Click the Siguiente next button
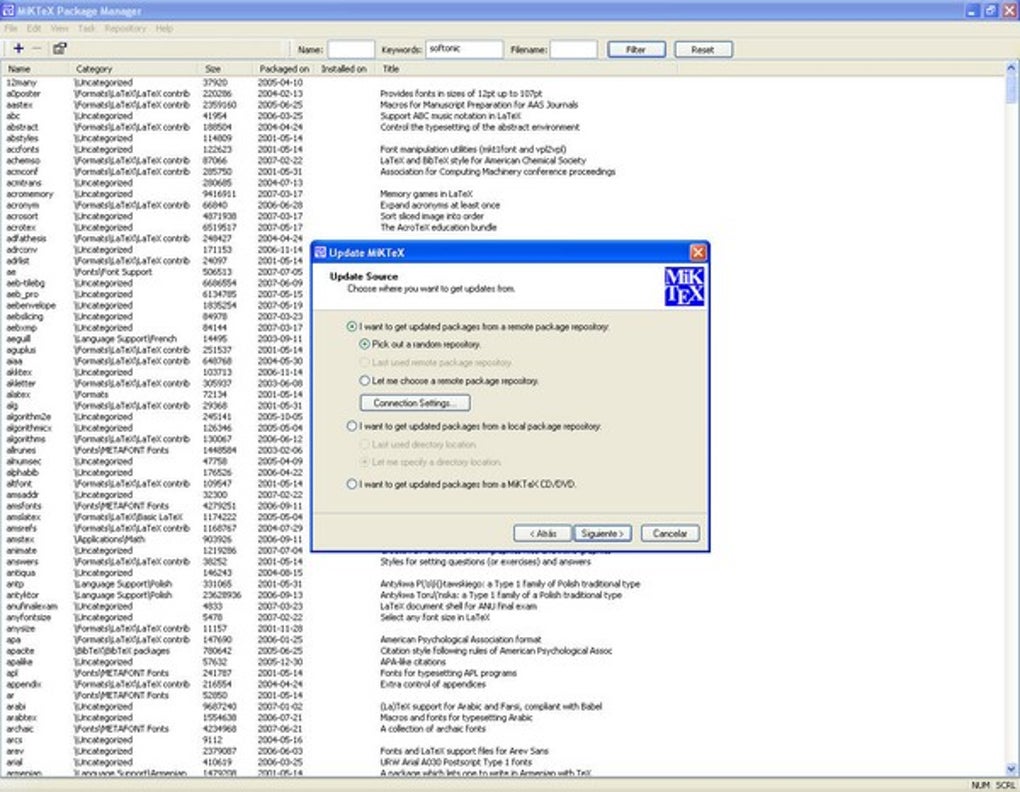The image size is (1020, 792). pyautogui.click(x=602, y=534)
